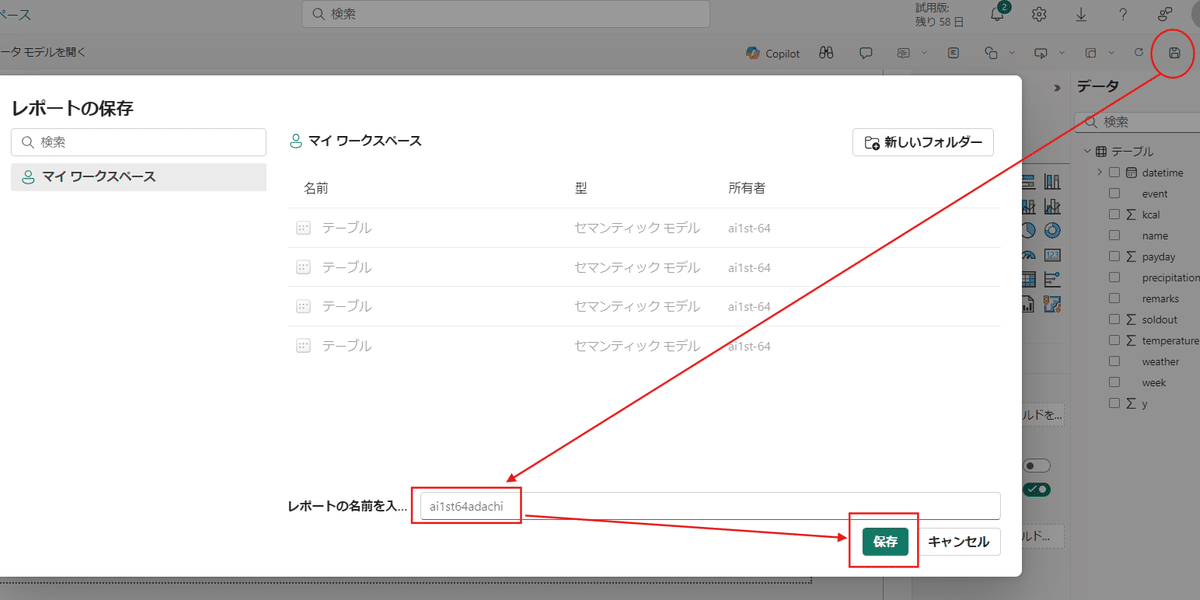The image size is (1200, 600).
Task: Click the save icon in the report toolbar
Action: tap(1175, 53)
